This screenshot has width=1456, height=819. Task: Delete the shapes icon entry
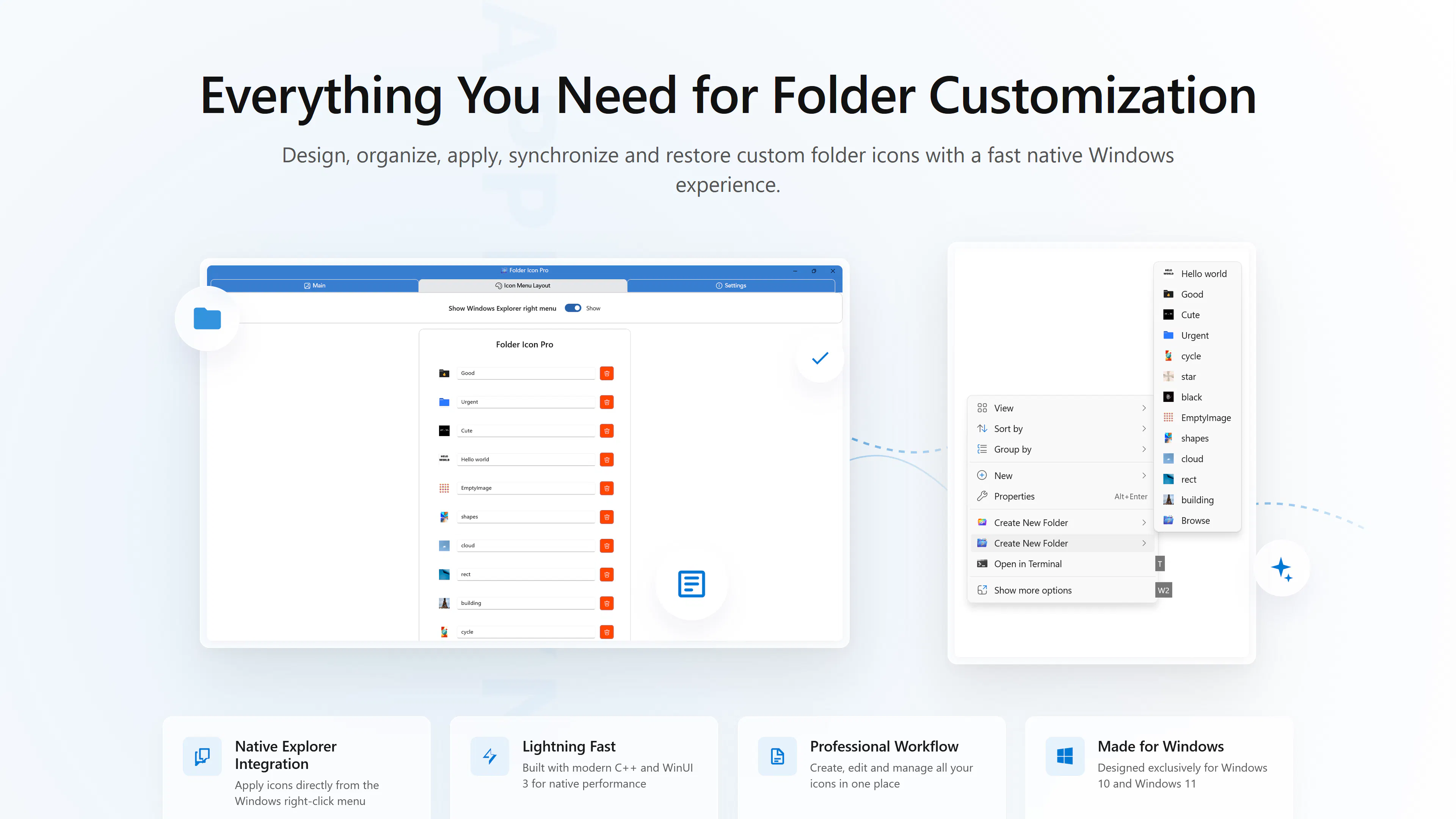607,517
